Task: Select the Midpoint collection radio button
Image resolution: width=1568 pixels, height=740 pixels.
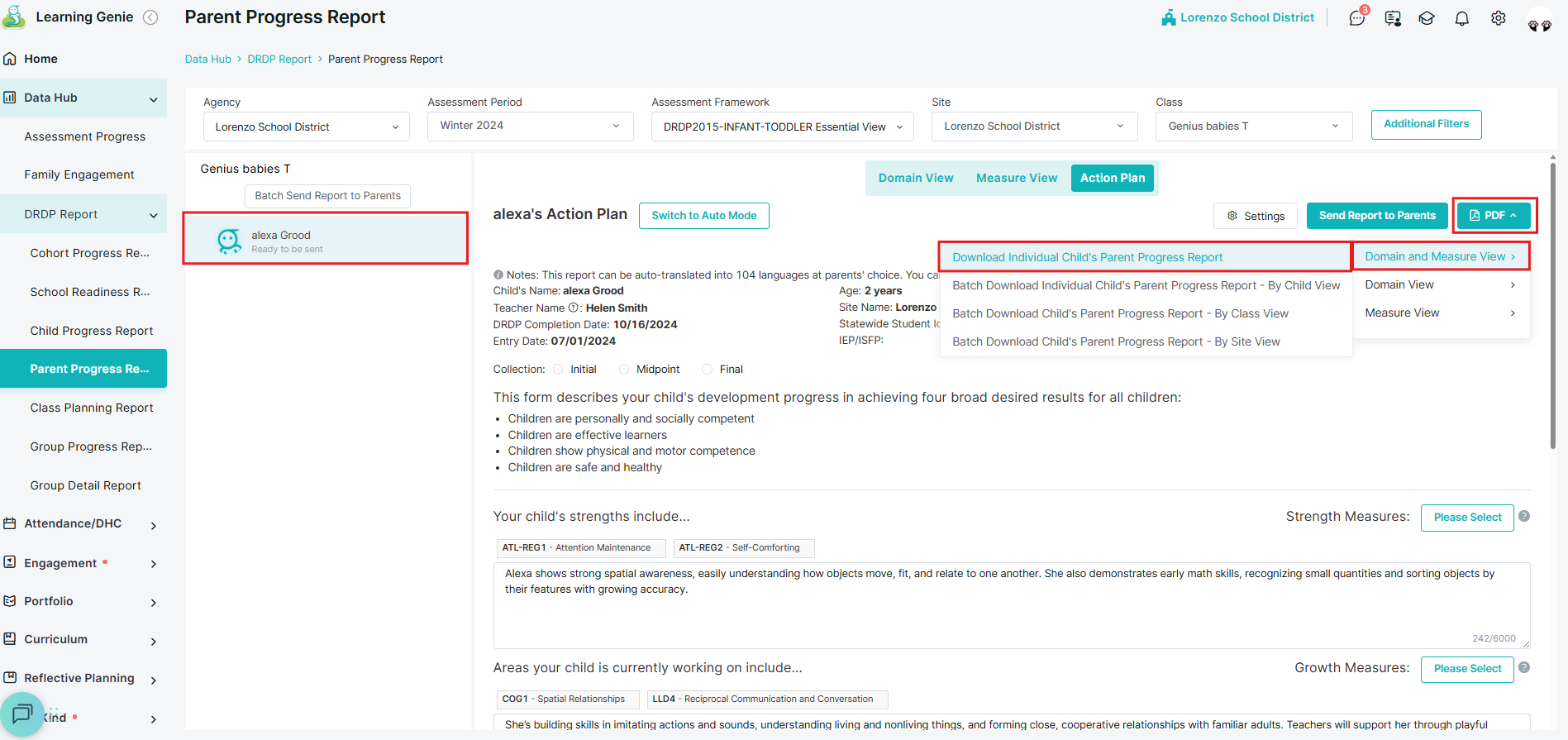Action: (x=624, y=370)
